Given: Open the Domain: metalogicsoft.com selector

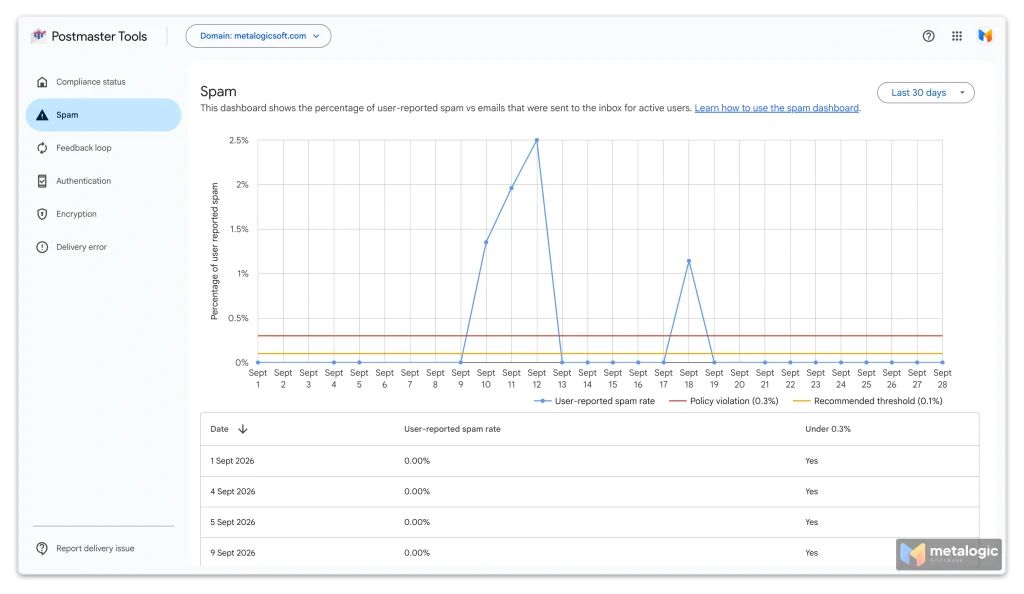Looking at the screenshot, I should click(x=259, y=36).
